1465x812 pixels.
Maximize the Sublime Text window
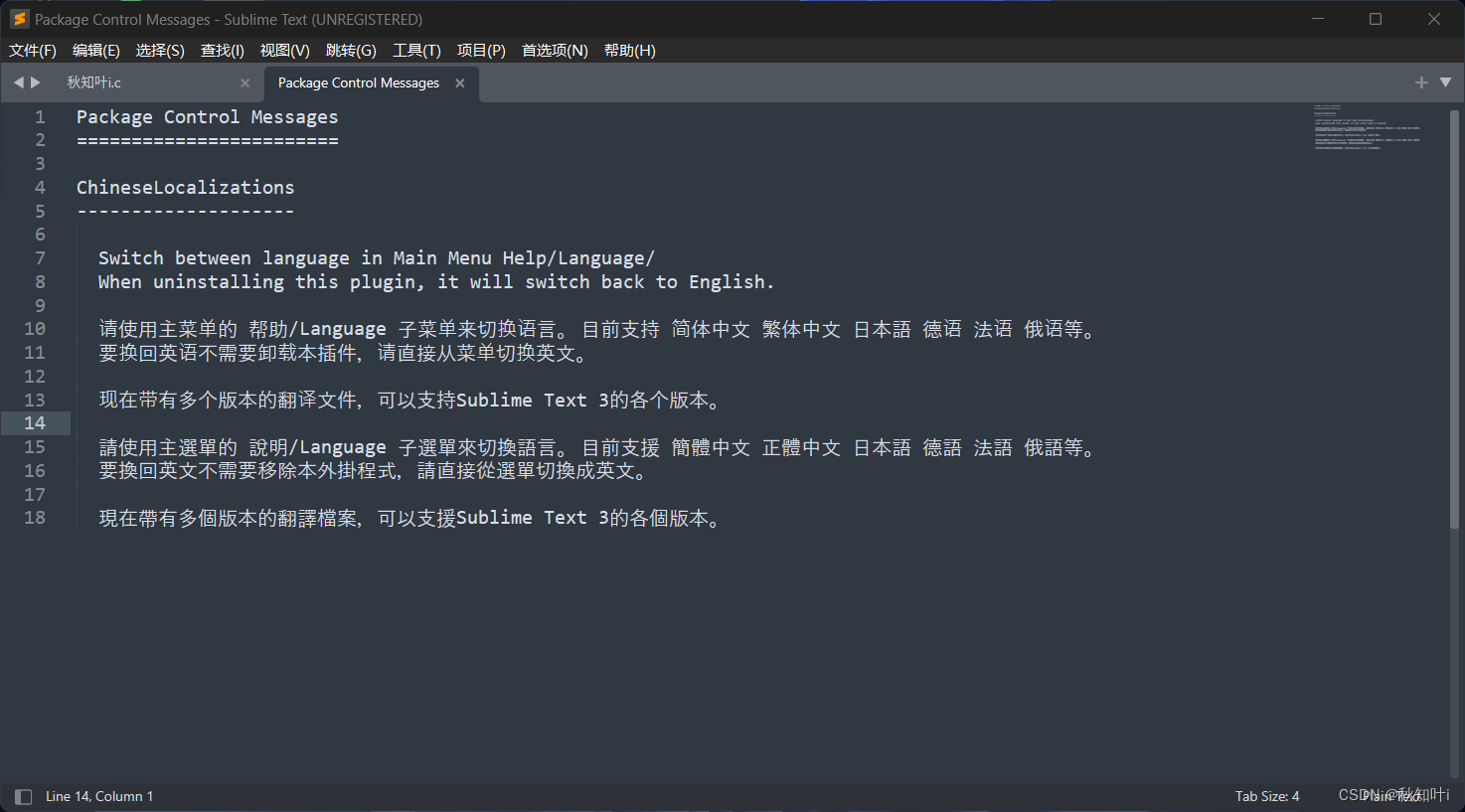[x=1376, y=19]
